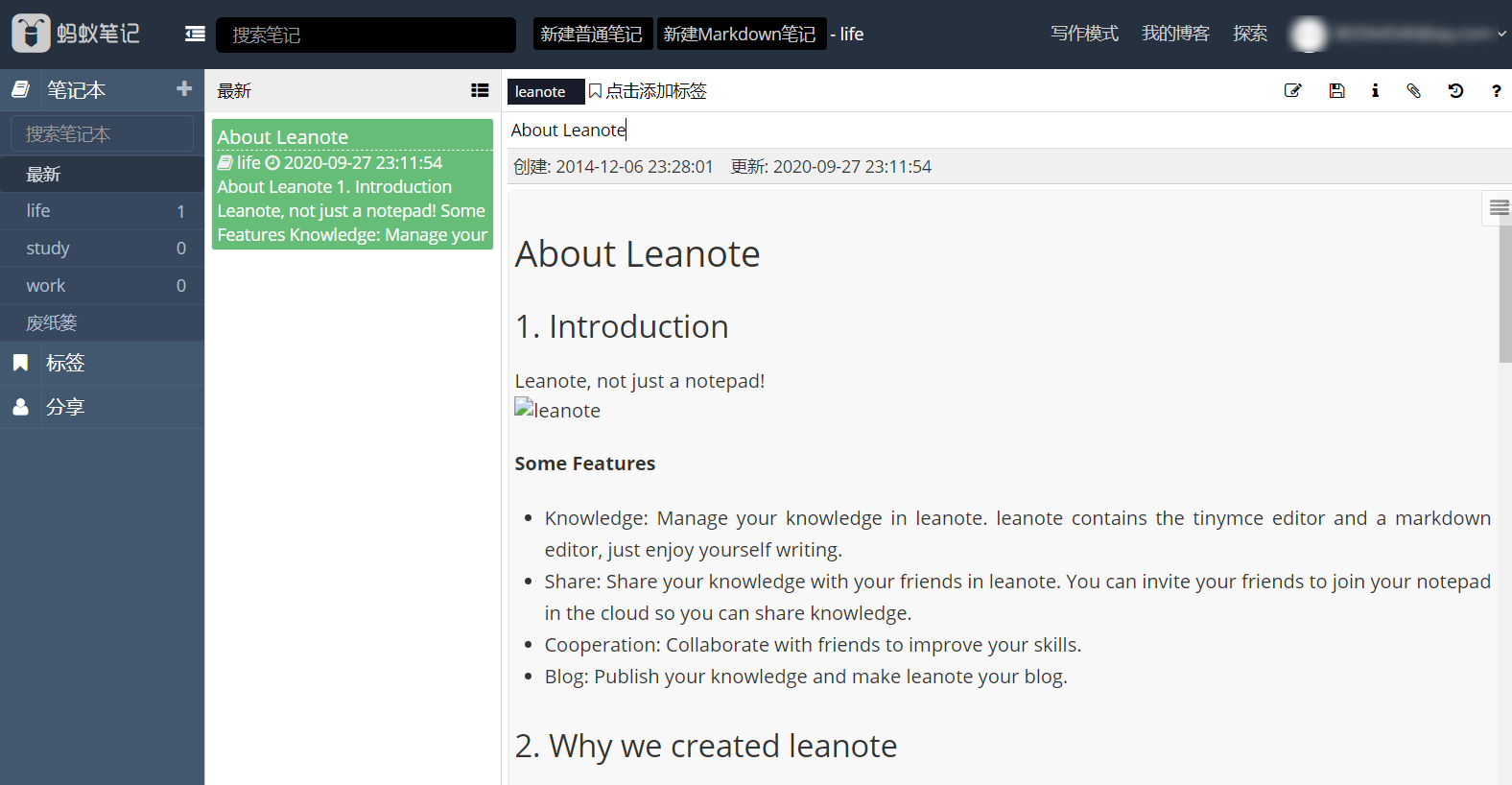Click the edit note pencil icon
Image resolution: width=1512 pixels, height=785 pixels.
(x=1292, y=91)
